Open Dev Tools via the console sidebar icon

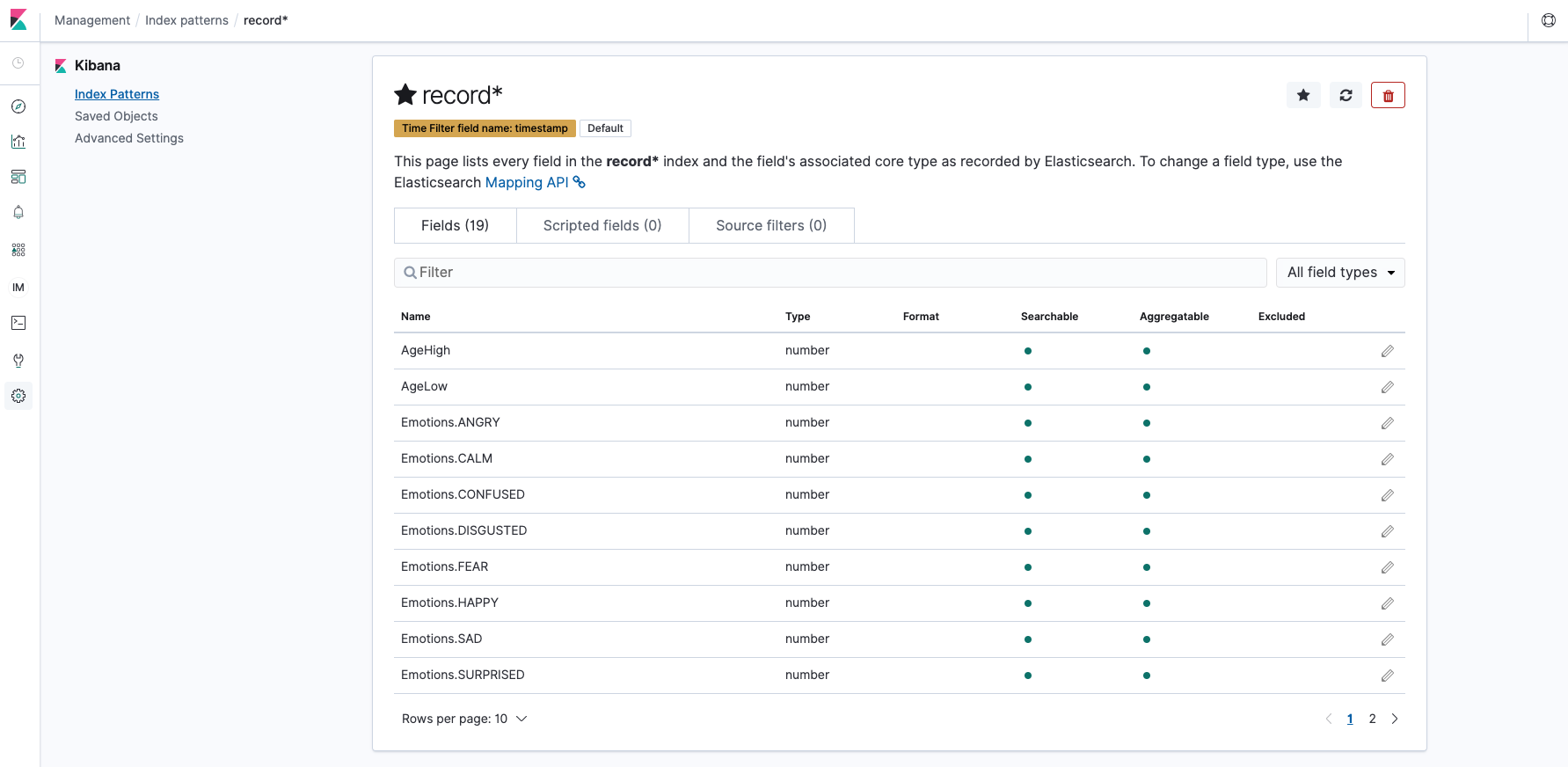[x=18, y=323]
